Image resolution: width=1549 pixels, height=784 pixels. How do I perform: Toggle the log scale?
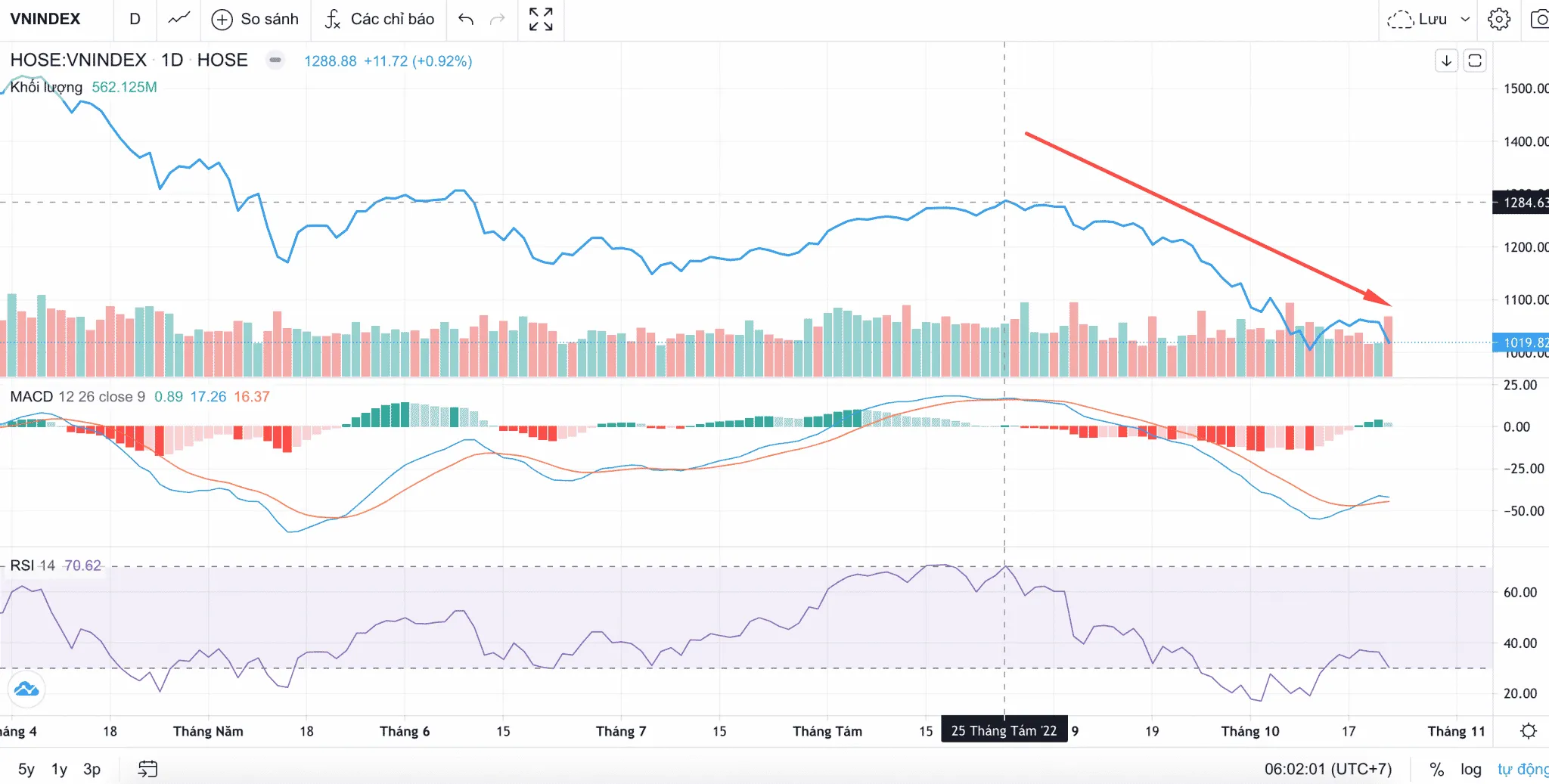point(1470,769)
